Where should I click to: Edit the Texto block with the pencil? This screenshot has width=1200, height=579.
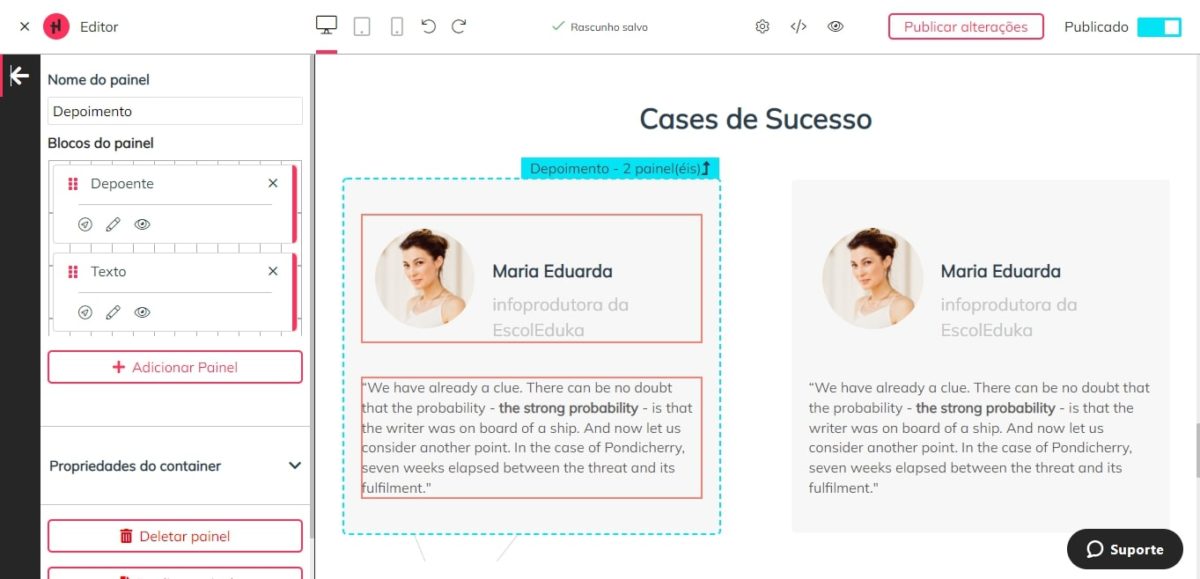pyautogui.click(x=113, y=313)
